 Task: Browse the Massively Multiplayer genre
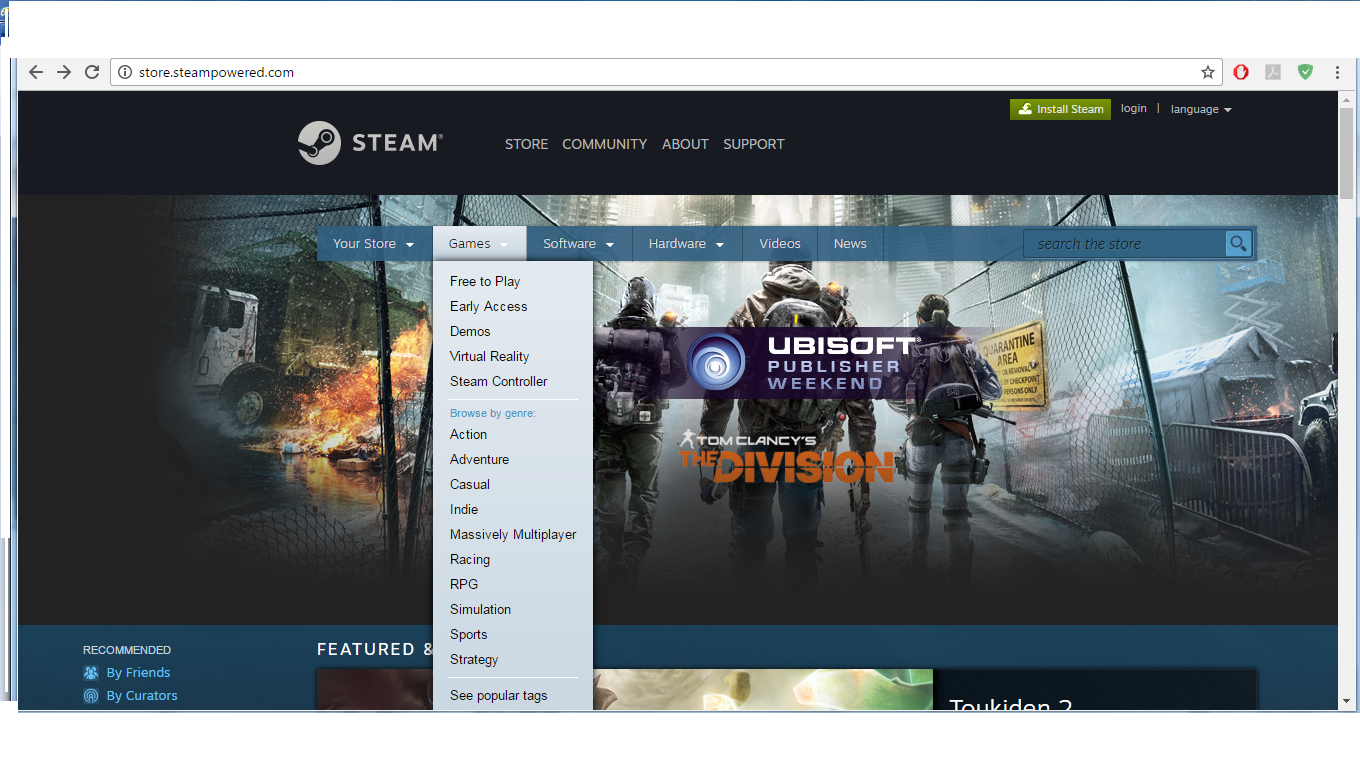click(x=513, y=534)
